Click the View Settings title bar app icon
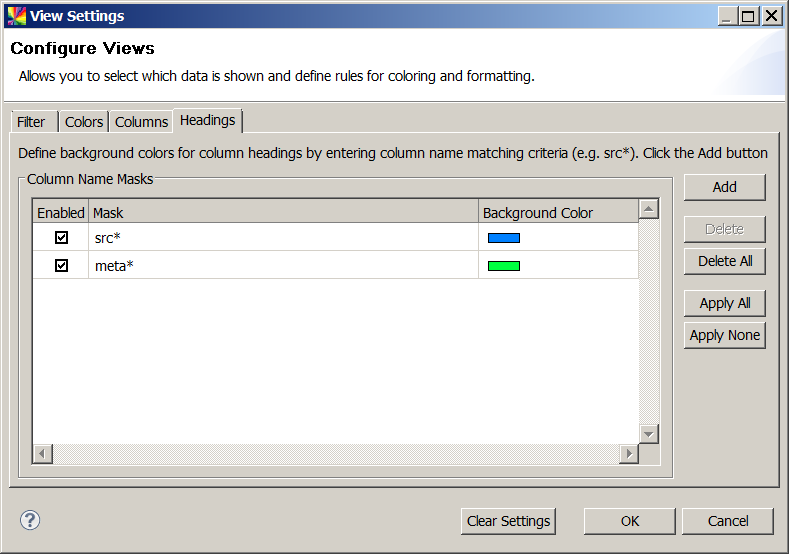This screenshot has width=789, height=554. point(16,16)
